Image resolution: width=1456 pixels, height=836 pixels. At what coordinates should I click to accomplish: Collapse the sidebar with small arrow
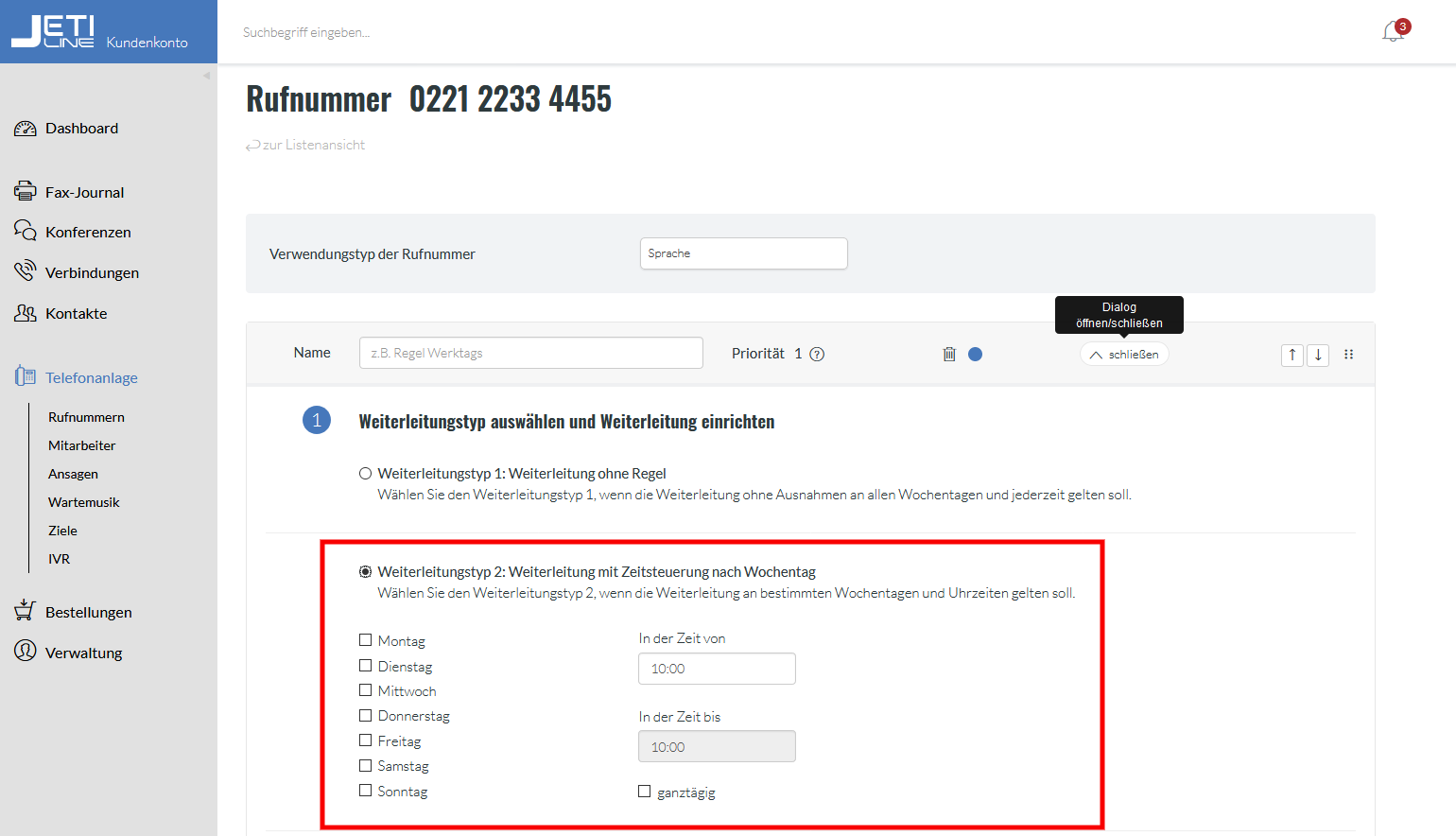tap(206, 76)
